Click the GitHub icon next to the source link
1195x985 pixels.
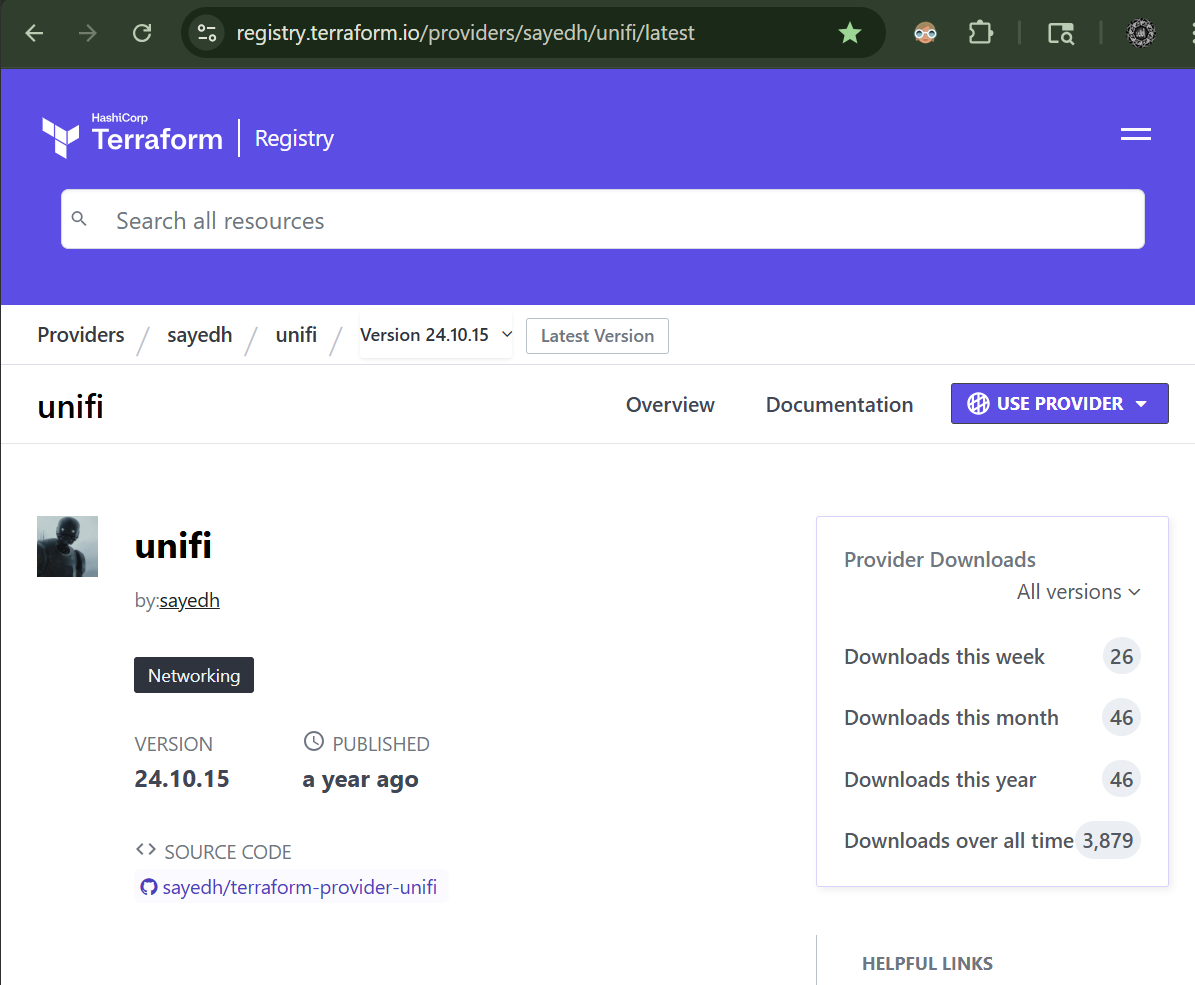[x=149, y=886]
